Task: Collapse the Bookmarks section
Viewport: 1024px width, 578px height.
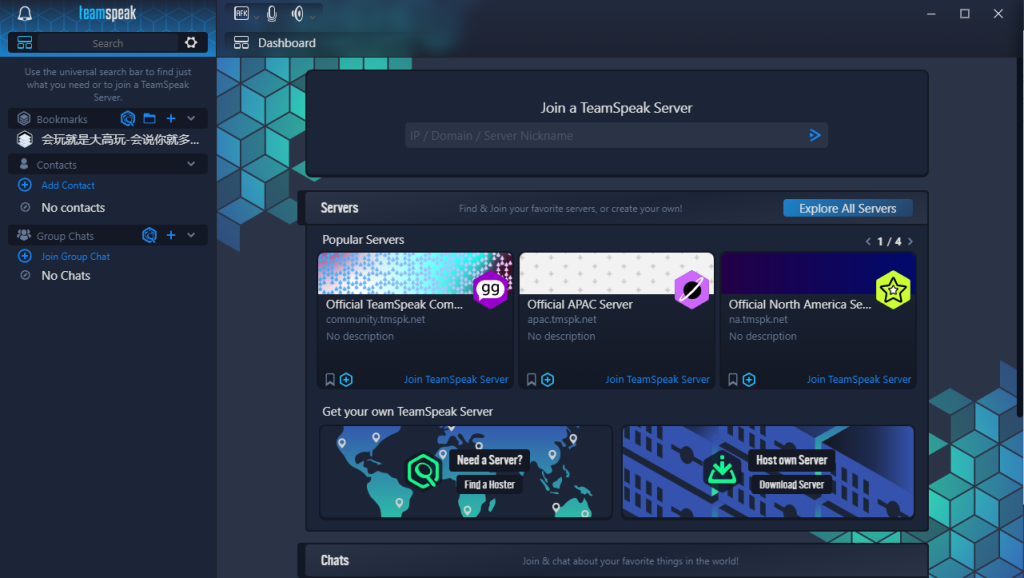Action: tap(191, 119)
